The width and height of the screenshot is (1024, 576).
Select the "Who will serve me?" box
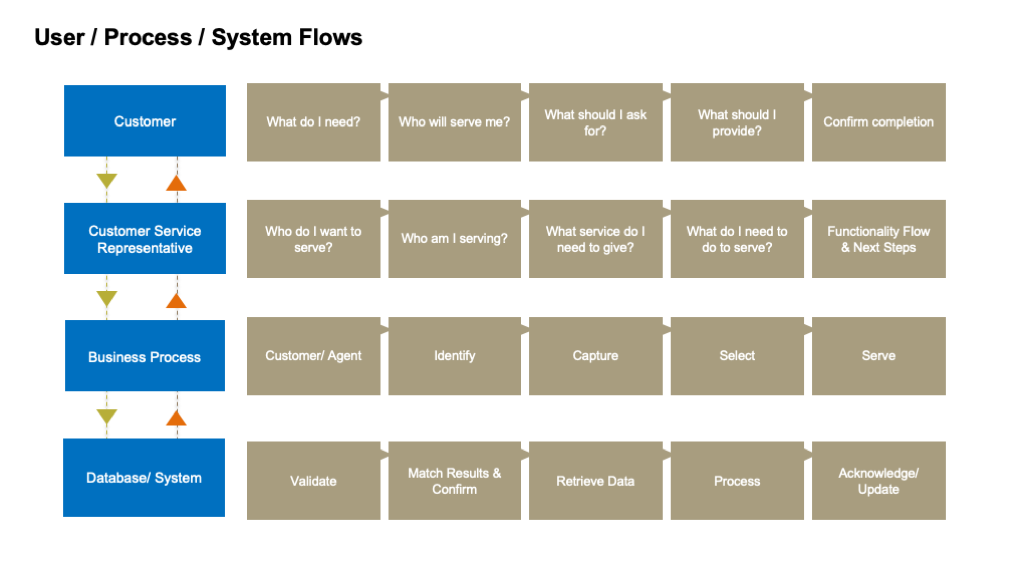click(454, 122)
